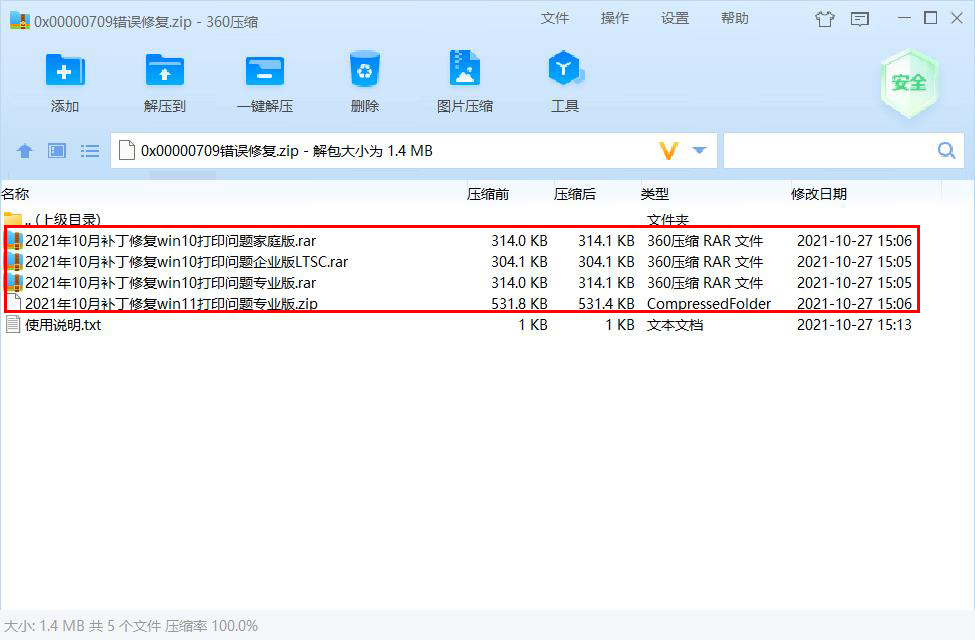
Task: Click the folder icon of 上级目录
Action: (x=12, y=219)
